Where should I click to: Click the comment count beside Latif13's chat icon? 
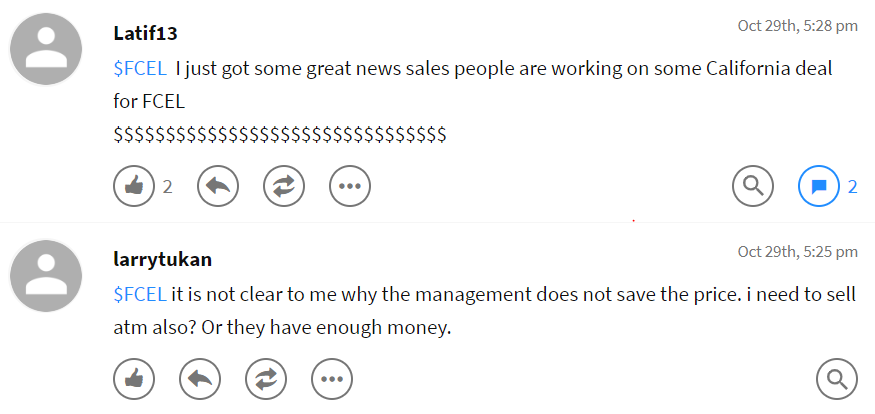853,186
